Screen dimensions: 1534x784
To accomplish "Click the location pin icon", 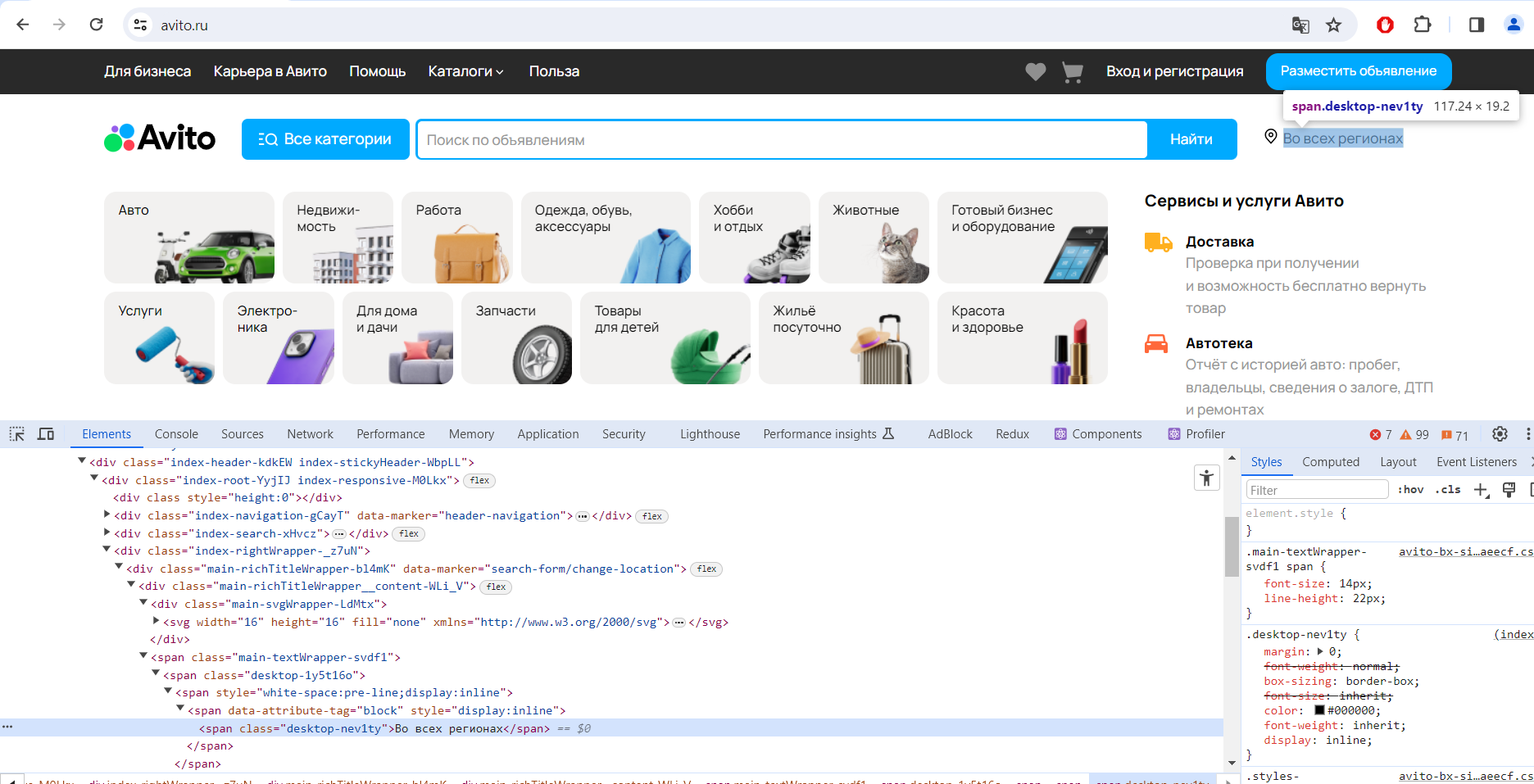I will [x=1270, y=137].
